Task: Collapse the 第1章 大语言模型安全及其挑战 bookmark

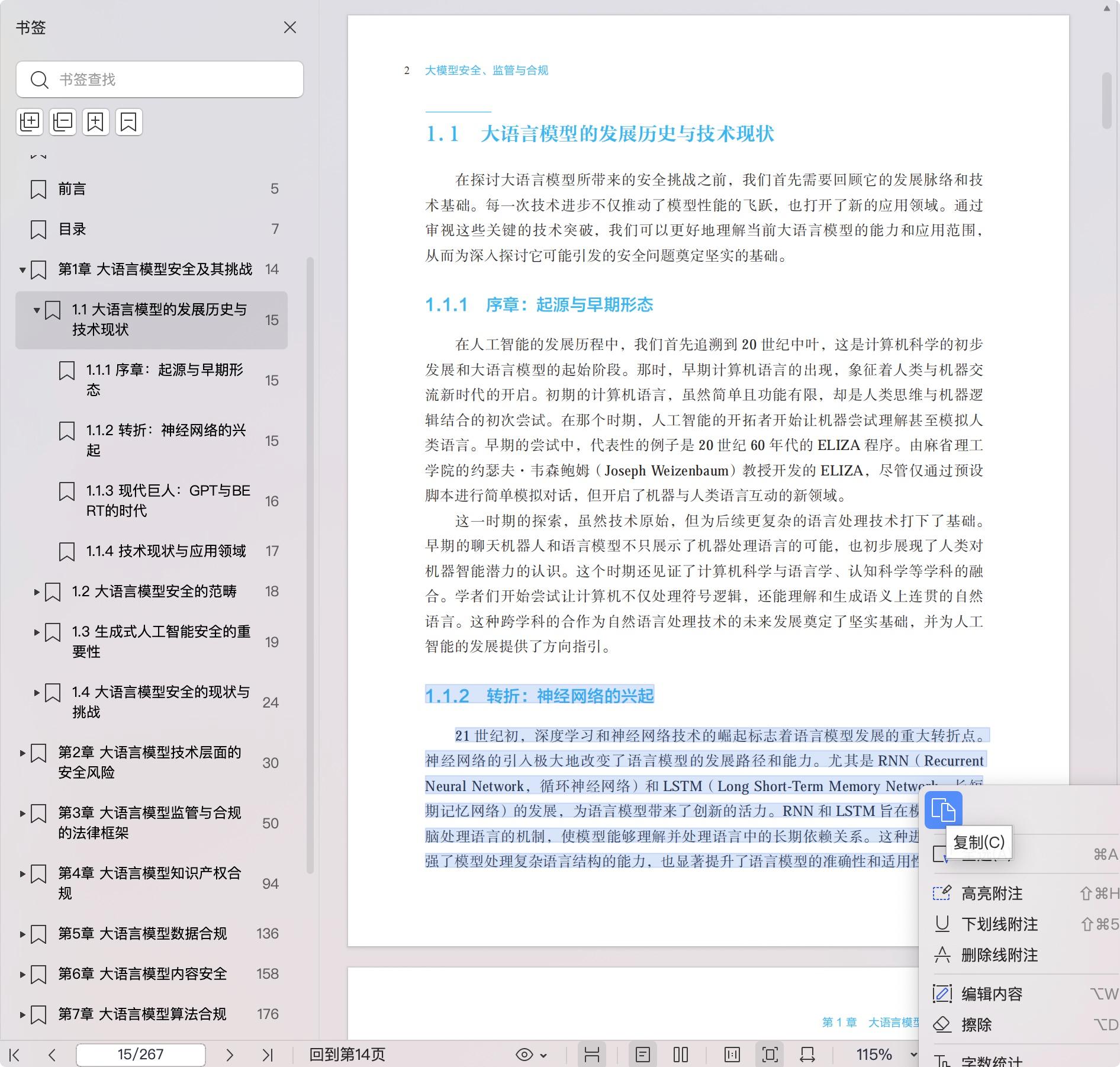Action: point(22,270)
